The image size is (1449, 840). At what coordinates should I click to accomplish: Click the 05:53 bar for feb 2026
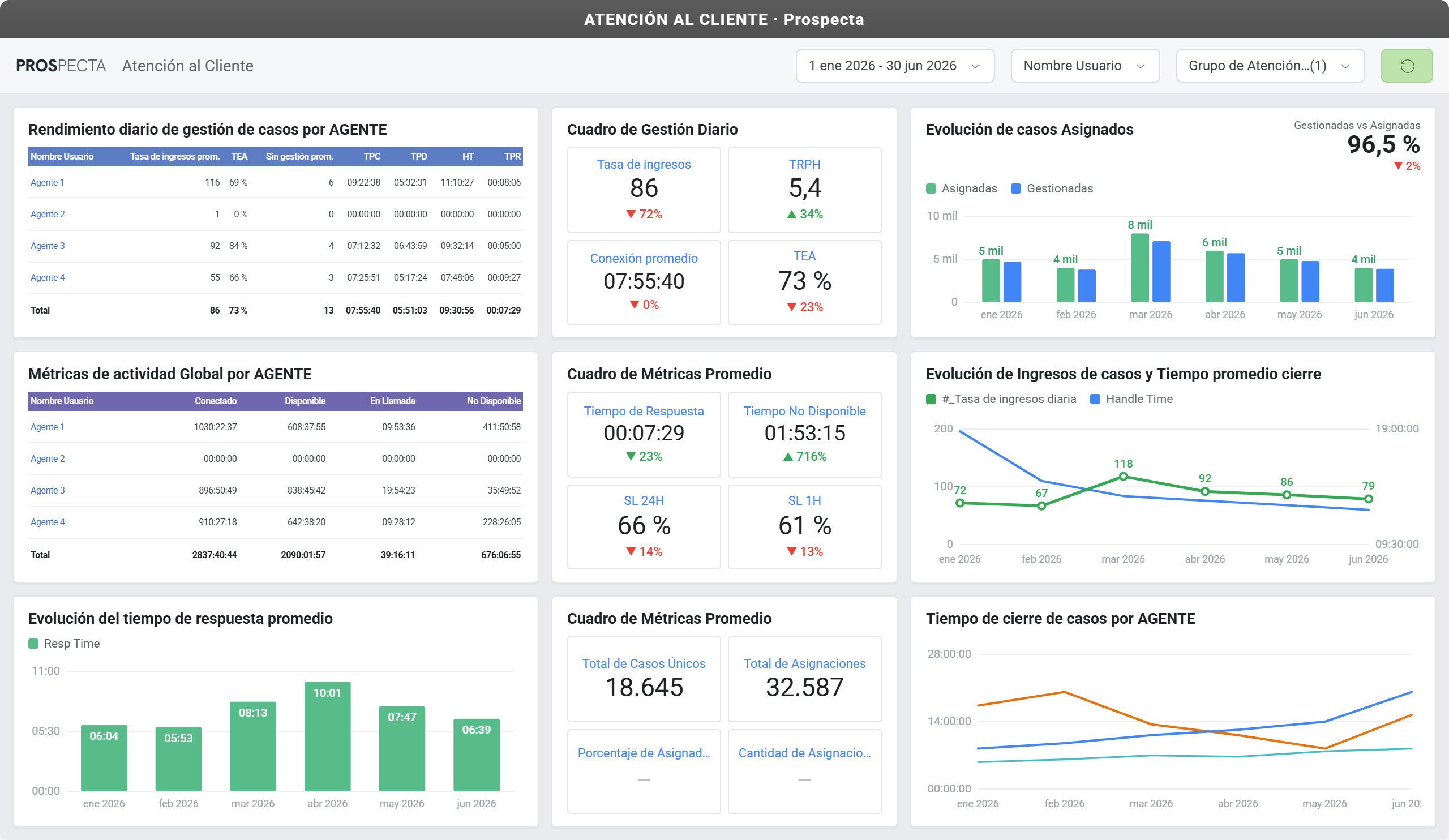(x=178, y=759)
